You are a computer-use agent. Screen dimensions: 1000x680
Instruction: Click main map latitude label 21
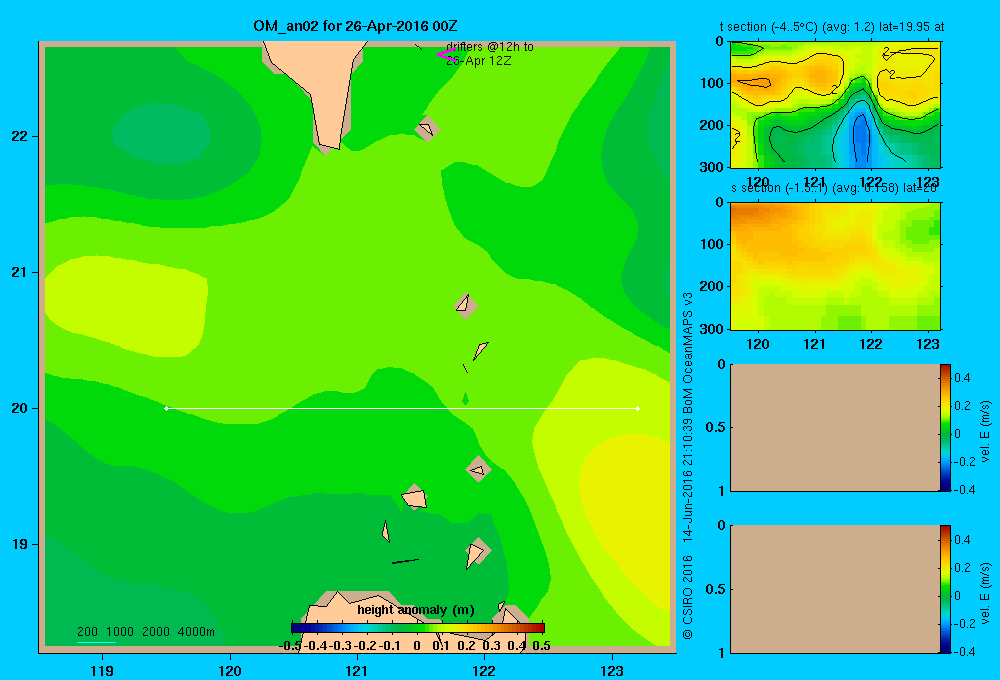[x=20, y=272]
